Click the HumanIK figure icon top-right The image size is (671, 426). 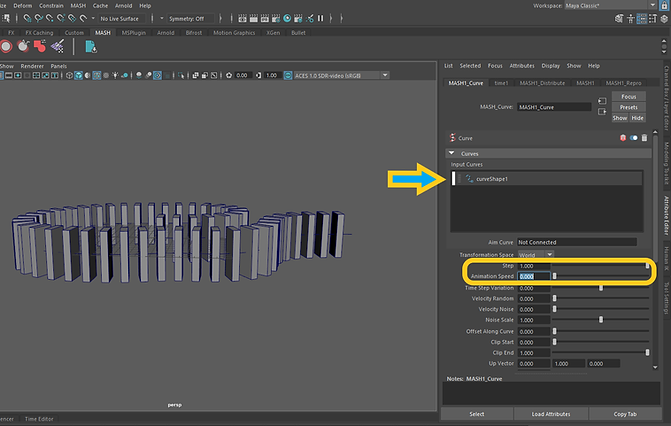(630, 18)
